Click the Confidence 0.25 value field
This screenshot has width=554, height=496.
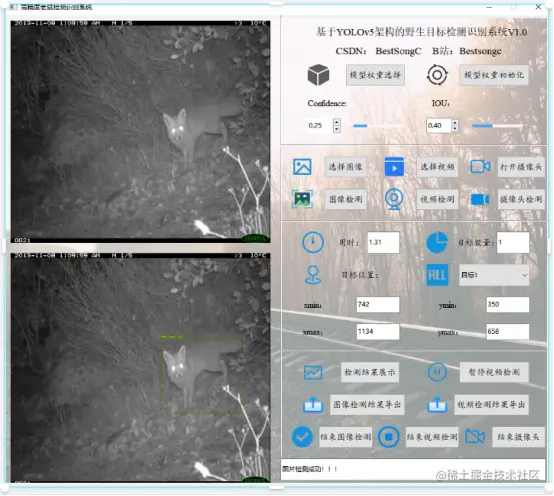320,126
